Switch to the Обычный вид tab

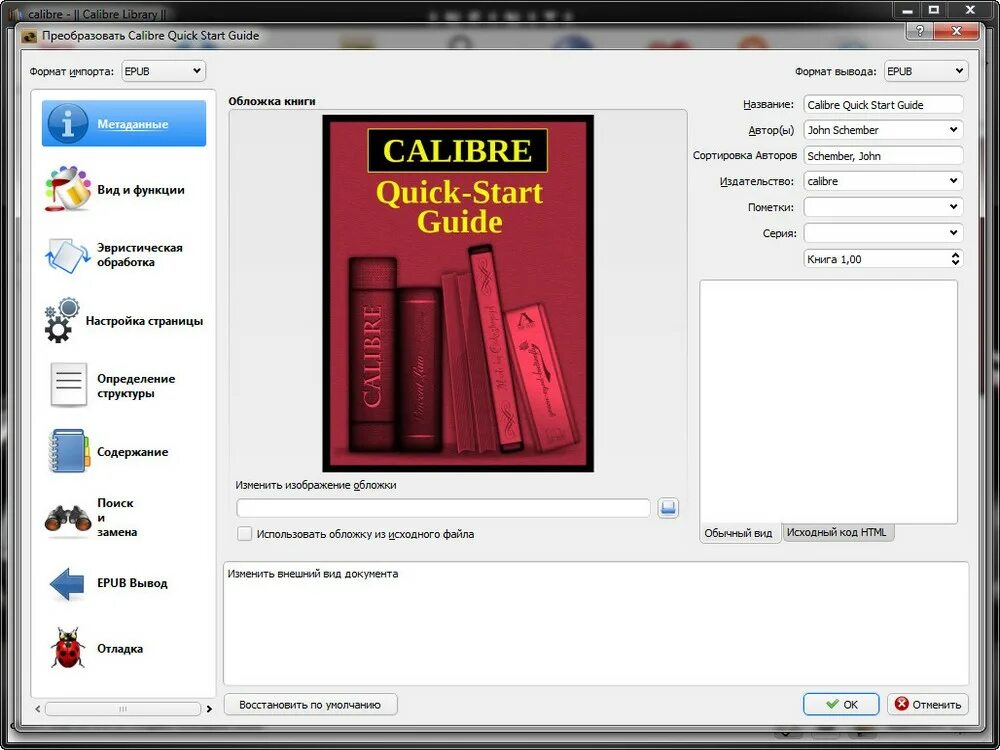coord(739,533)
